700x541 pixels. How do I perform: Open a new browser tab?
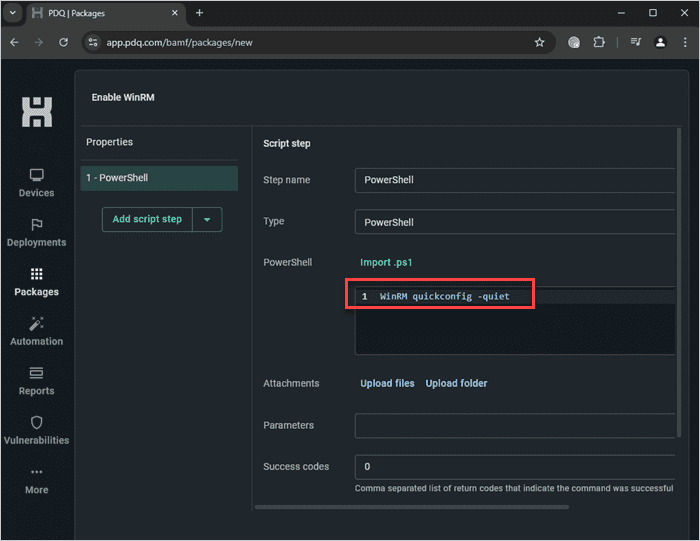(200, 13)
